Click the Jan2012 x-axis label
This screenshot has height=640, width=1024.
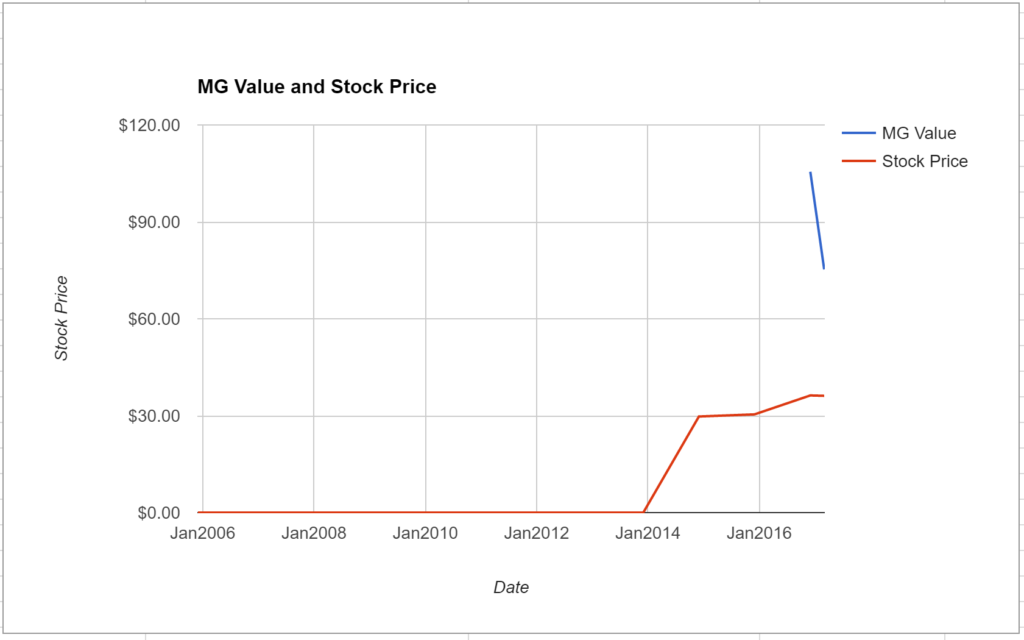pyautogui.click(x=537, y=534)
